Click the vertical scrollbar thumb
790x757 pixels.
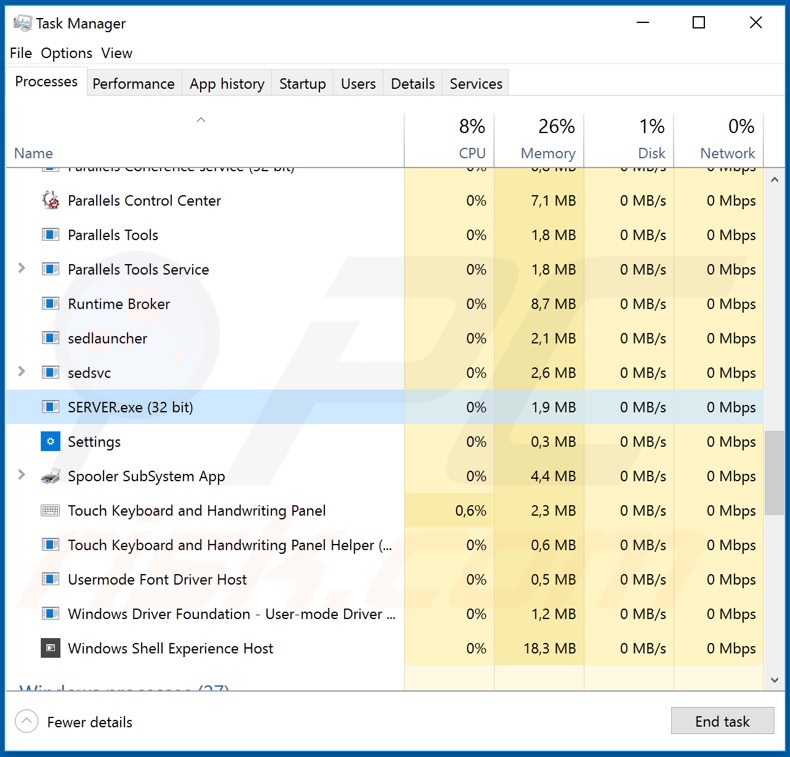(774, 472)
